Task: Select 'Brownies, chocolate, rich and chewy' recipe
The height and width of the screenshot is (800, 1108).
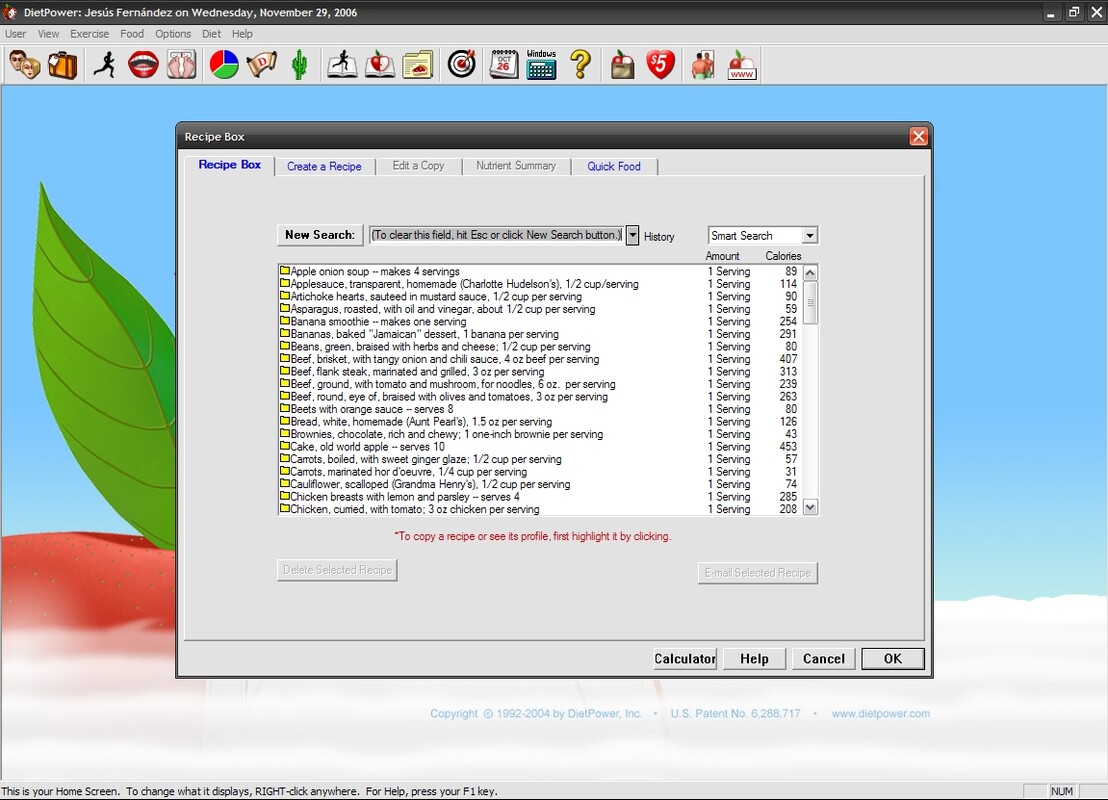Action: pyautogui.click(x=540, y=434)
